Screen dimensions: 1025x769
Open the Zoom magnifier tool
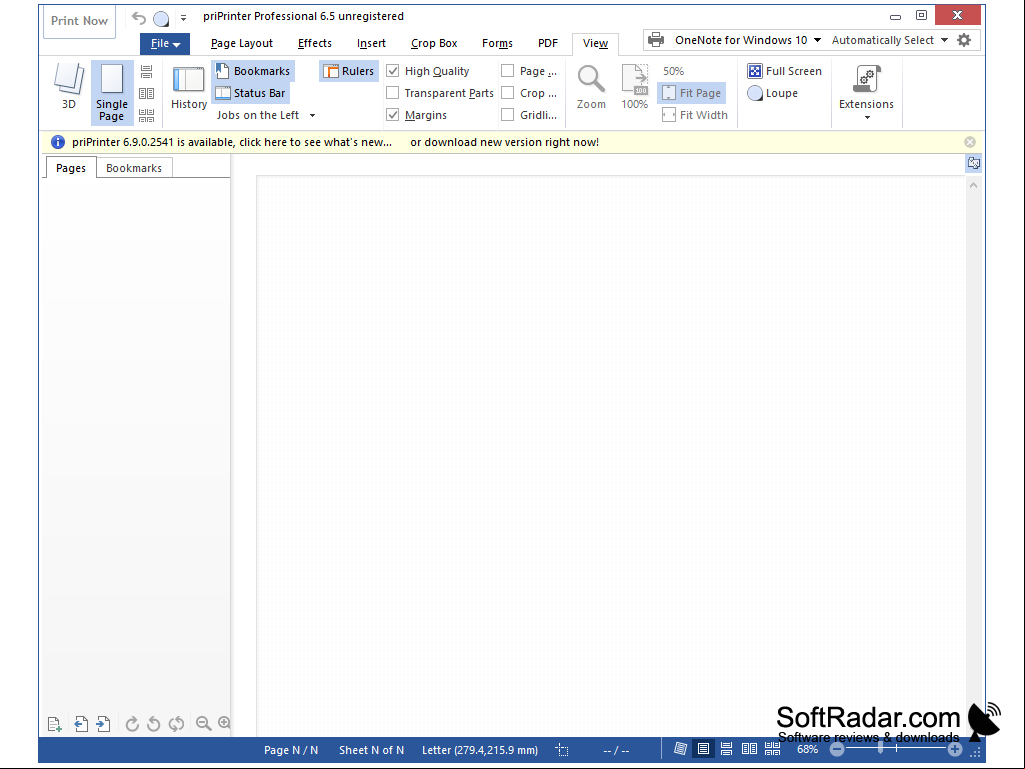pos(591,87)
